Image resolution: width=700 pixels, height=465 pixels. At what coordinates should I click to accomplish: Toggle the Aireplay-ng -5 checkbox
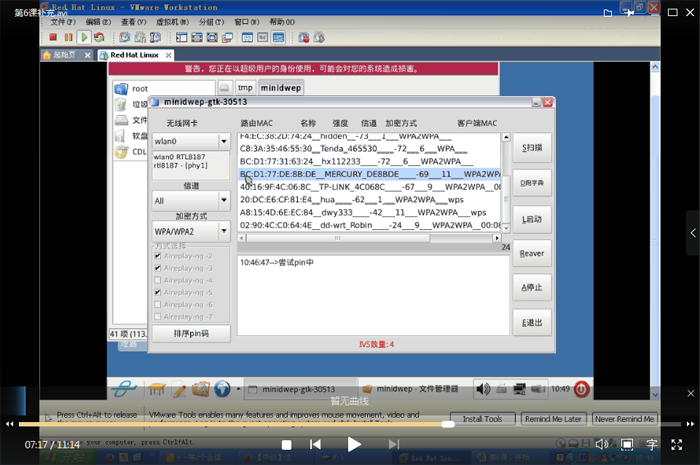[x=158, y=292]
